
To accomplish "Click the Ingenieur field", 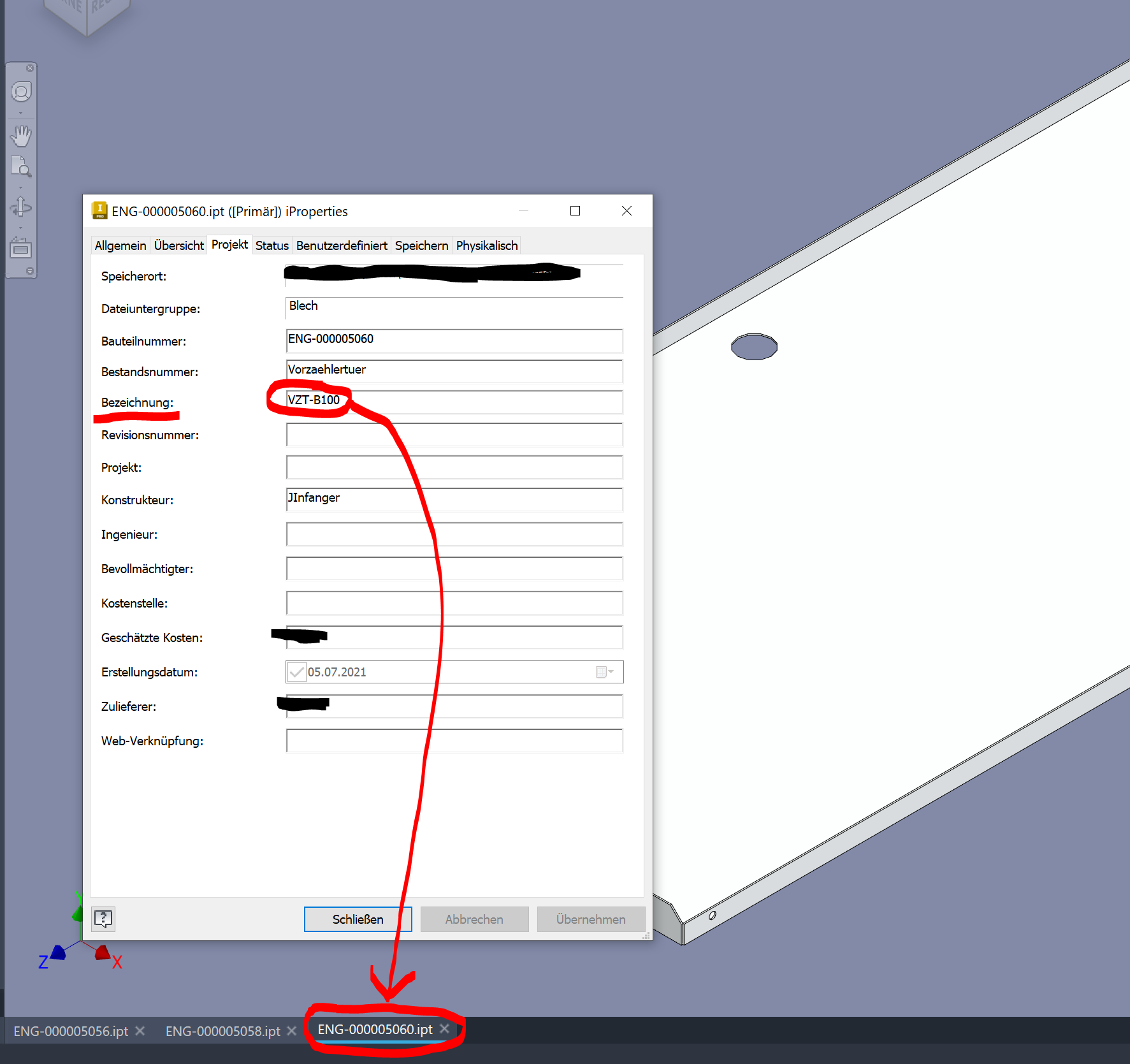I will [x=454, y=534].
